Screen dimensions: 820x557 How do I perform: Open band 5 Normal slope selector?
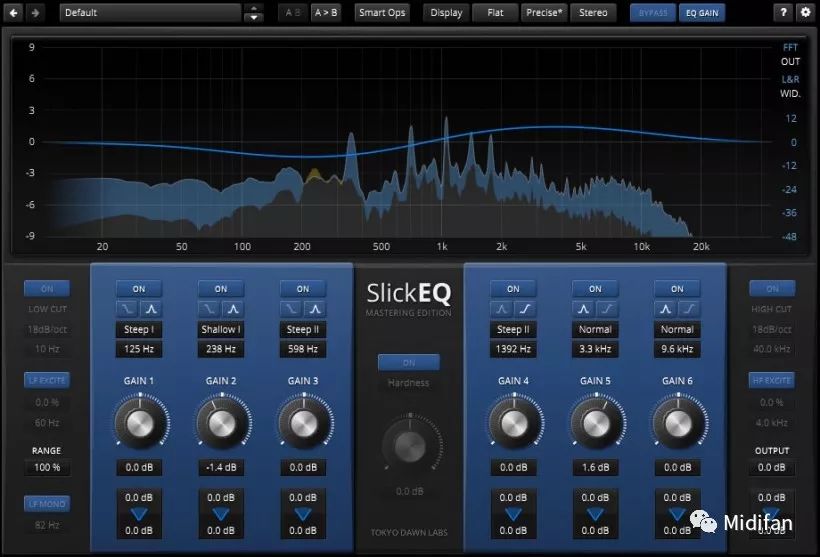[595, 329]
